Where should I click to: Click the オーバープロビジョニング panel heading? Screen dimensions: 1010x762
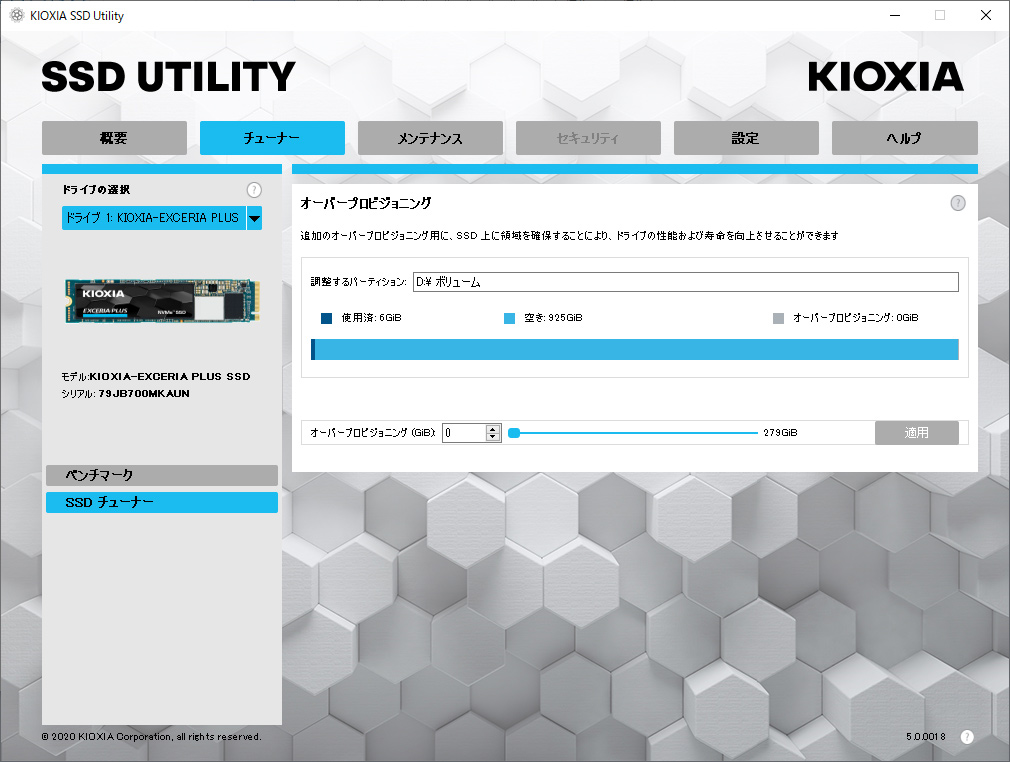(366, 204)
